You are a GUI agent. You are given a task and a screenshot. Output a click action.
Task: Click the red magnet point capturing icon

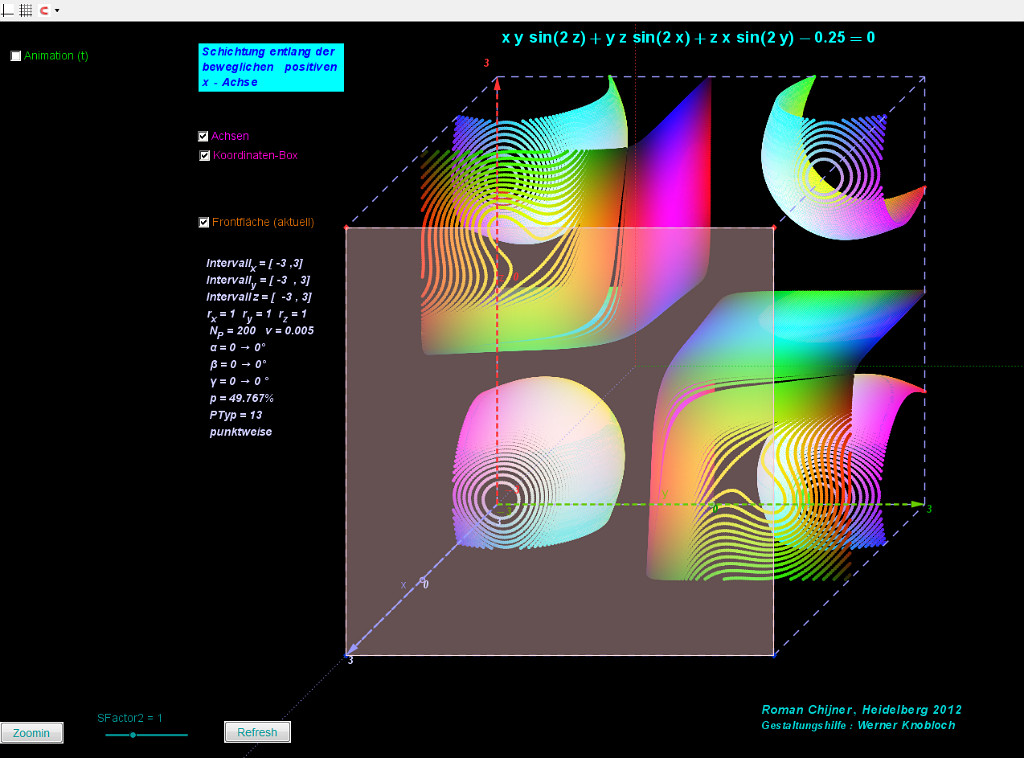click(x=44, y=10)
